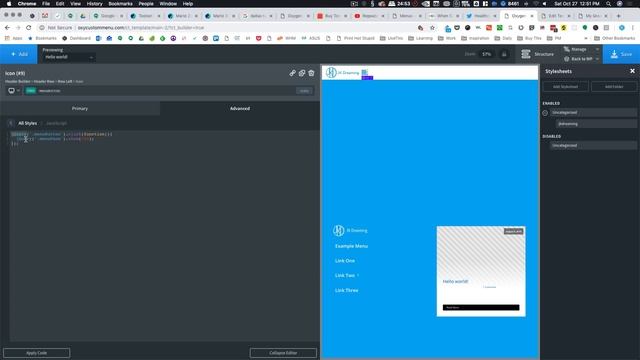Open the Manage menu
Viewport: 640px width, 360px height.
click(581, 49)
